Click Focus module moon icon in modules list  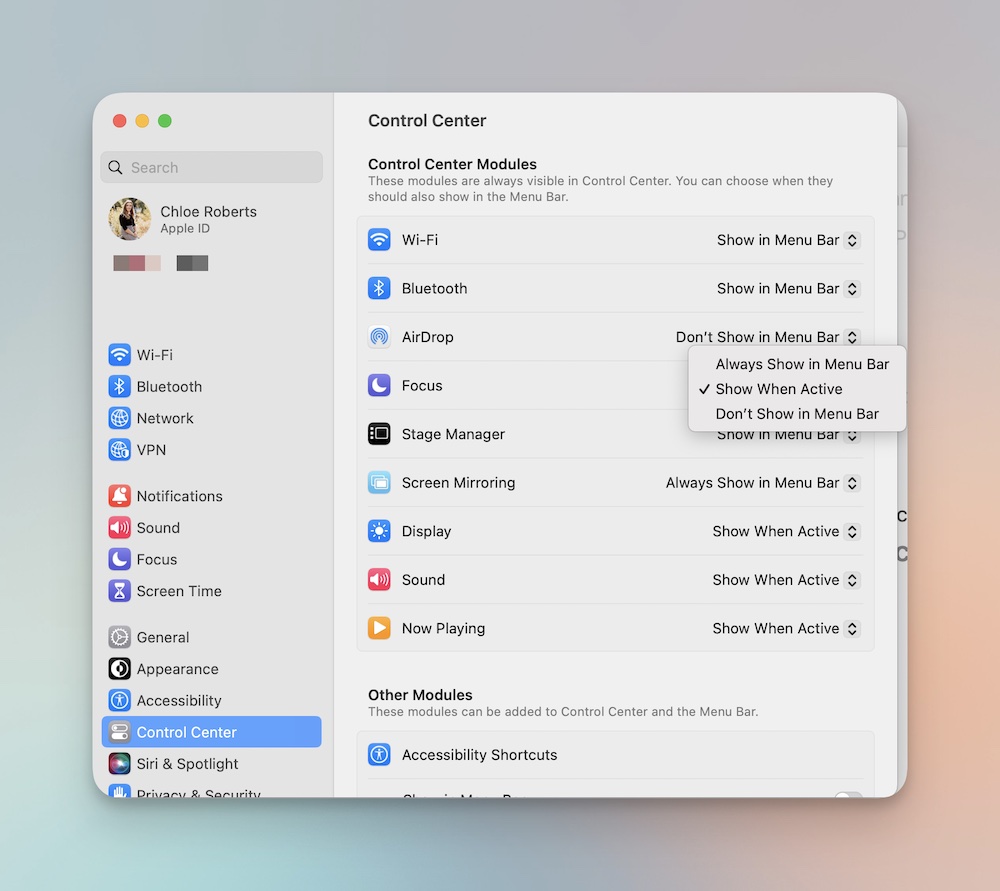click(379, 385)
